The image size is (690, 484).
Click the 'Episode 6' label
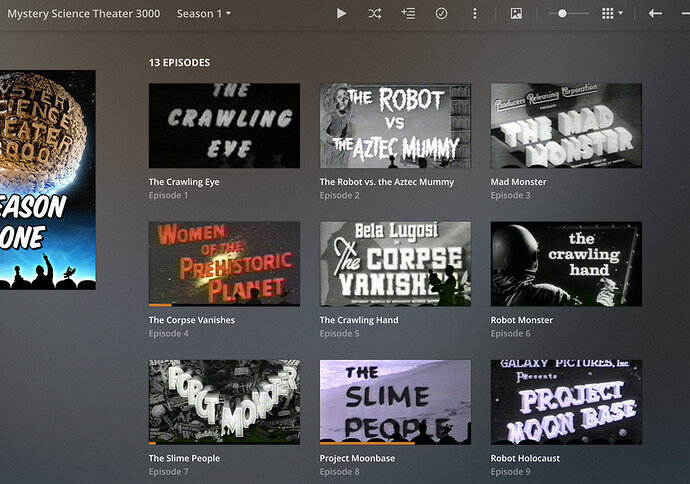pos(510,334)
